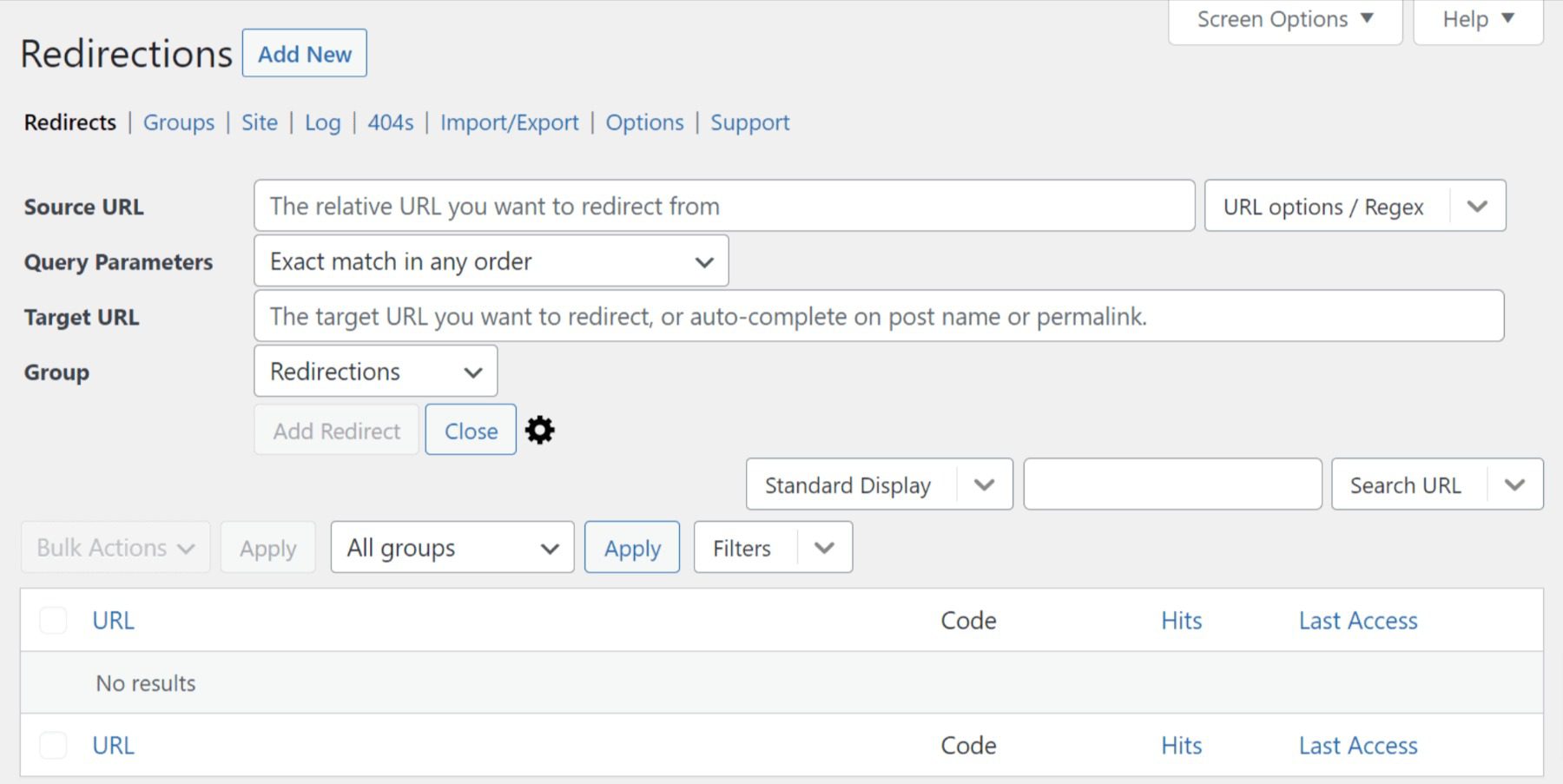Expand the Filters dropdown
The height and width of the screenshot is (784, 1563).
click(772, 548)
